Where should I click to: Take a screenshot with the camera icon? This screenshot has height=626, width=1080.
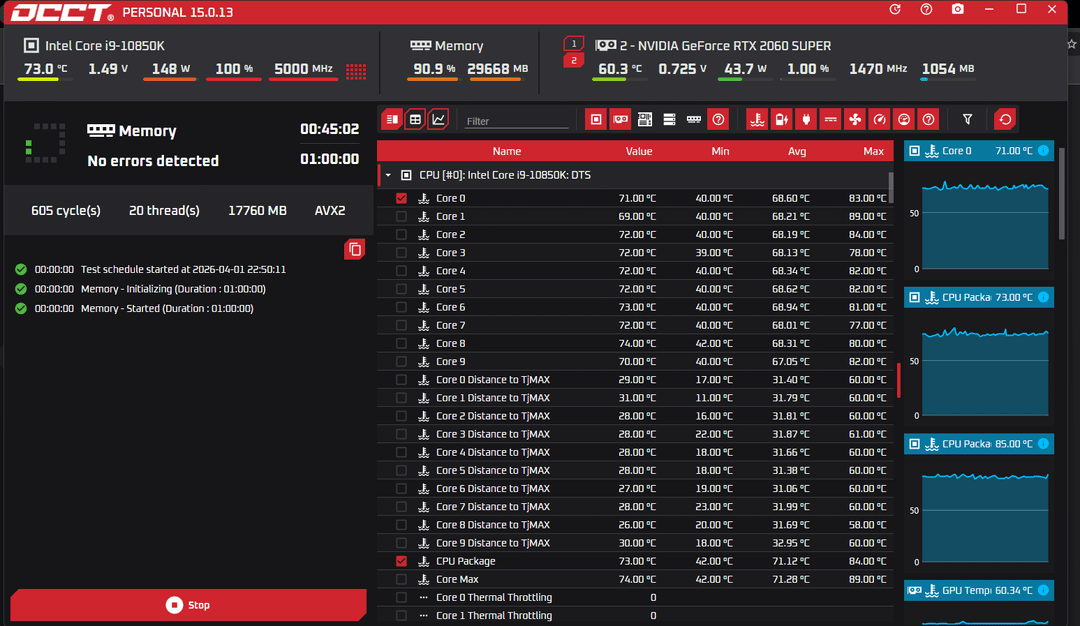click(x=958, y=9)
